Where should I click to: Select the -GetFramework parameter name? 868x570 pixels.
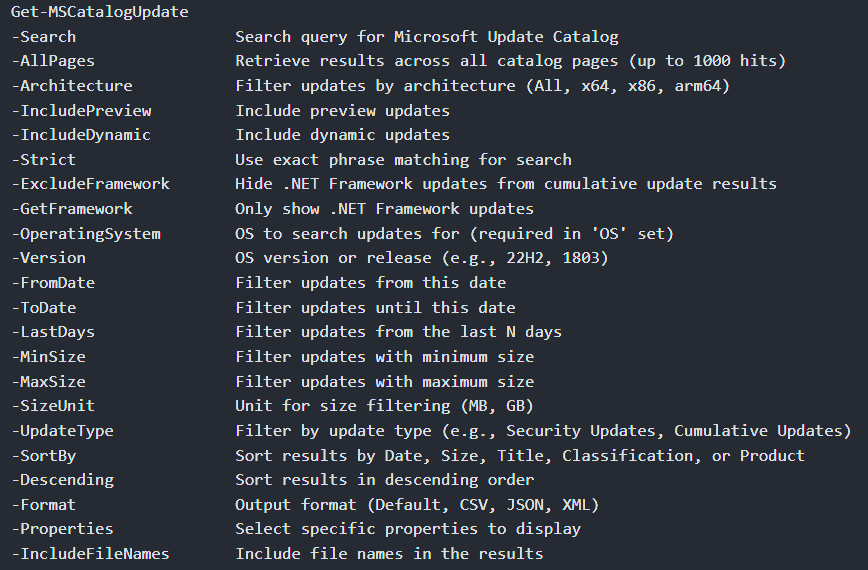[x=72, y=209]
